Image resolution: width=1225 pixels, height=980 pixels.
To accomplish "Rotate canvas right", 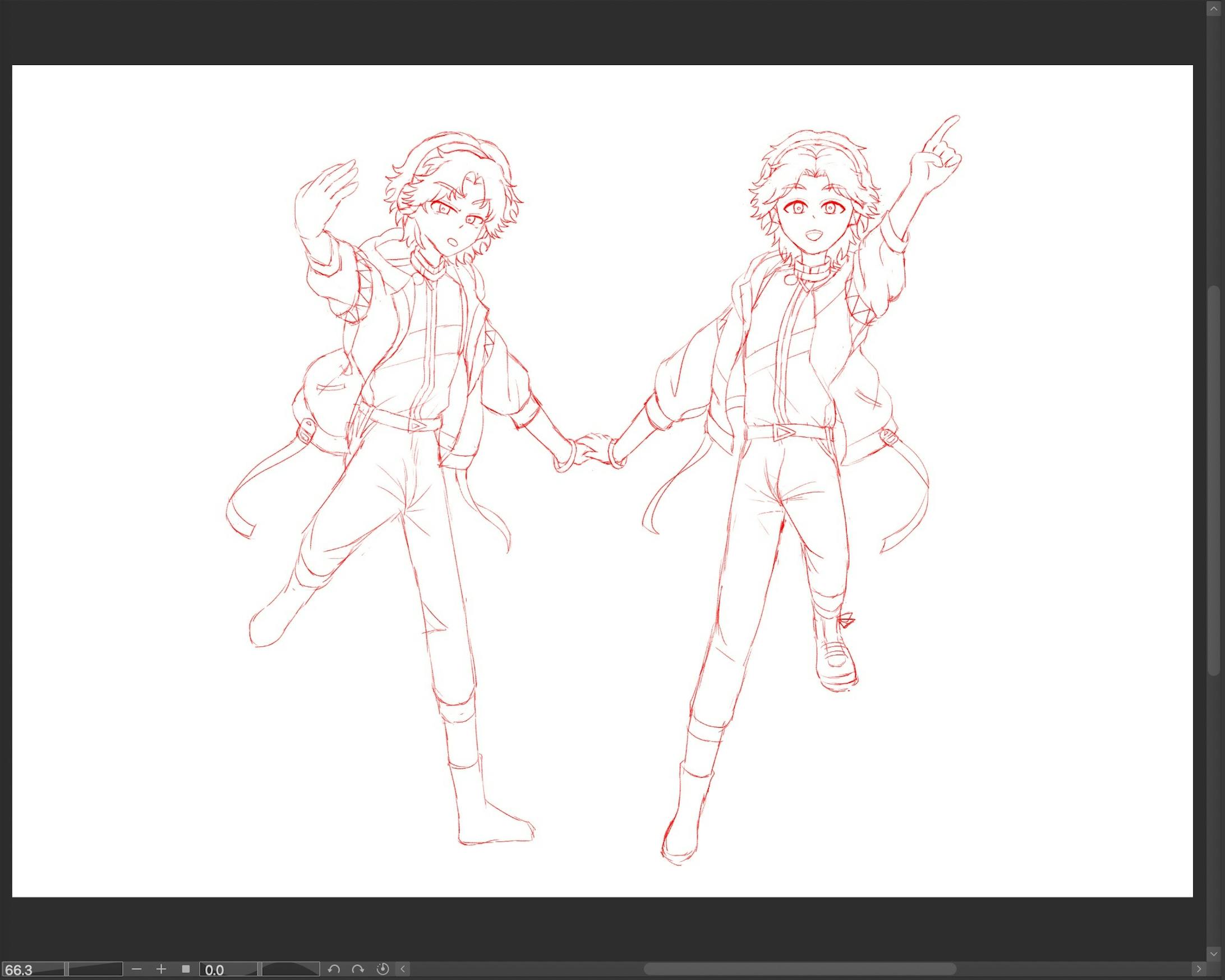I will (358, 969).
